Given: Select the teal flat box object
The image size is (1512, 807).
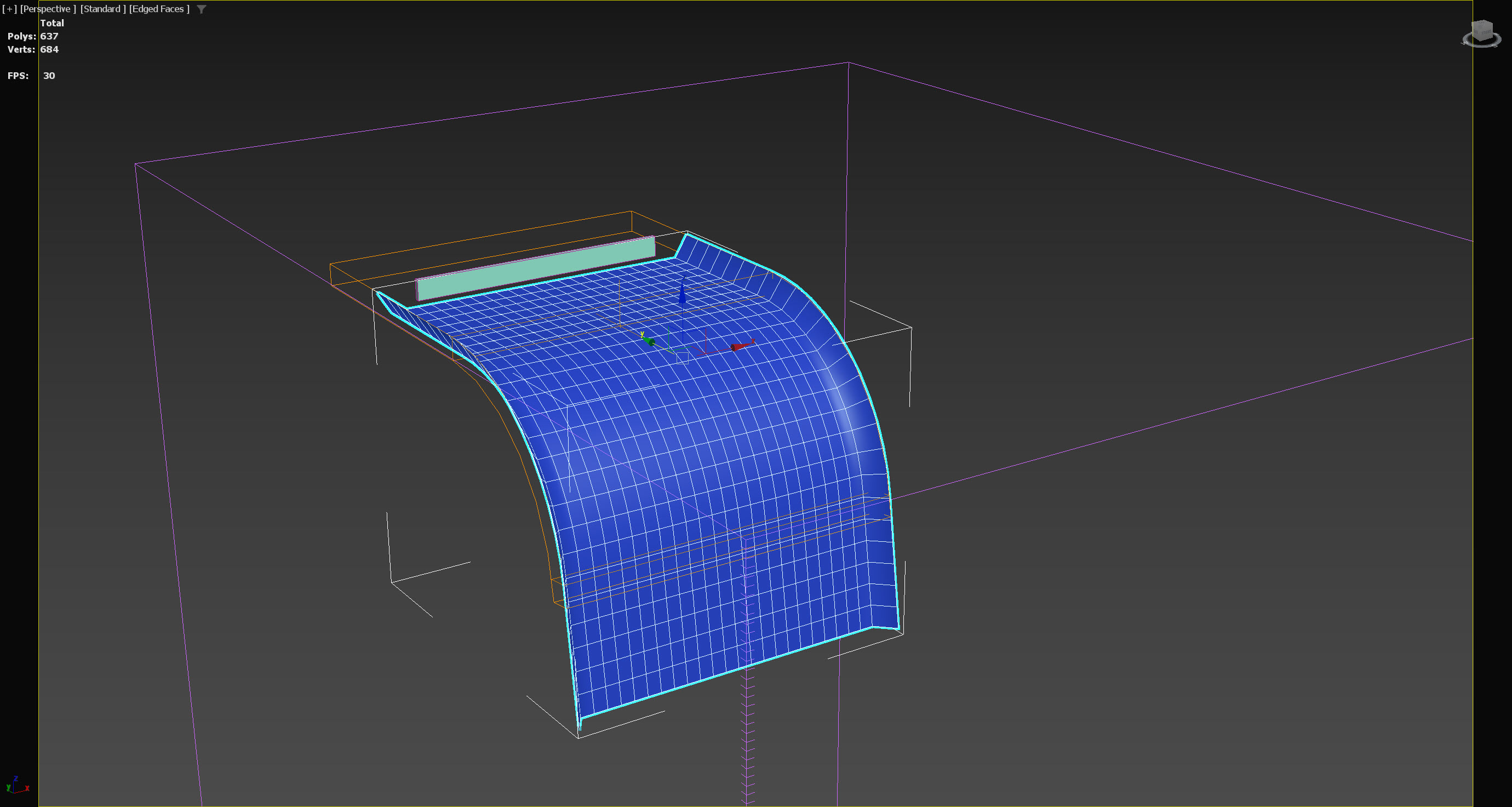Looking at the screenshot, I should click(x=534, y=269).
